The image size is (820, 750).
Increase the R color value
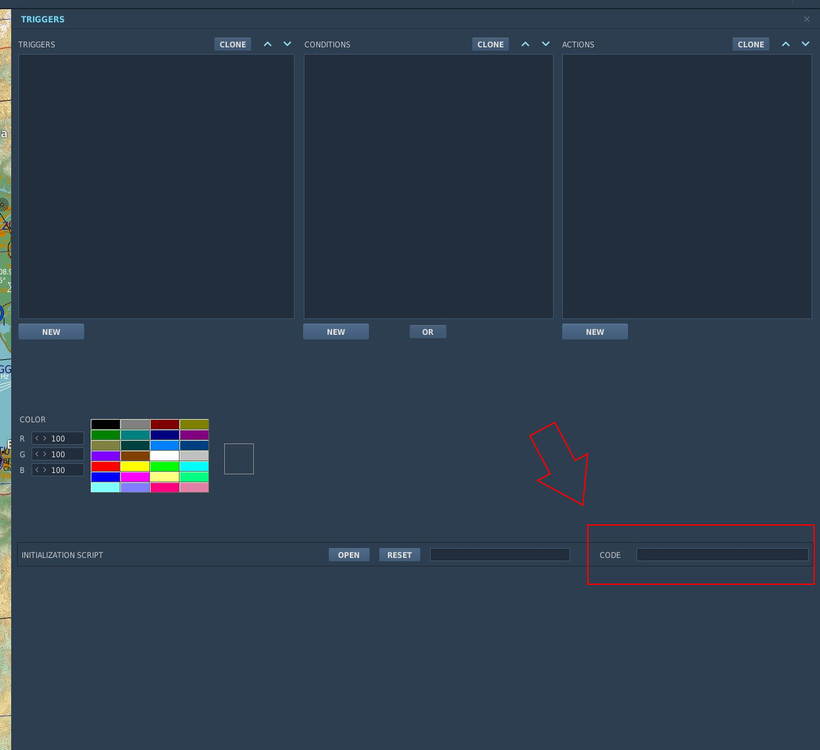44,438
